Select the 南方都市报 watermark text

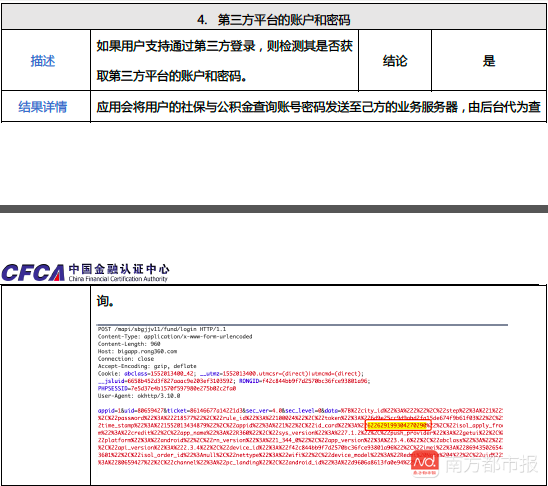pos(491,464)
